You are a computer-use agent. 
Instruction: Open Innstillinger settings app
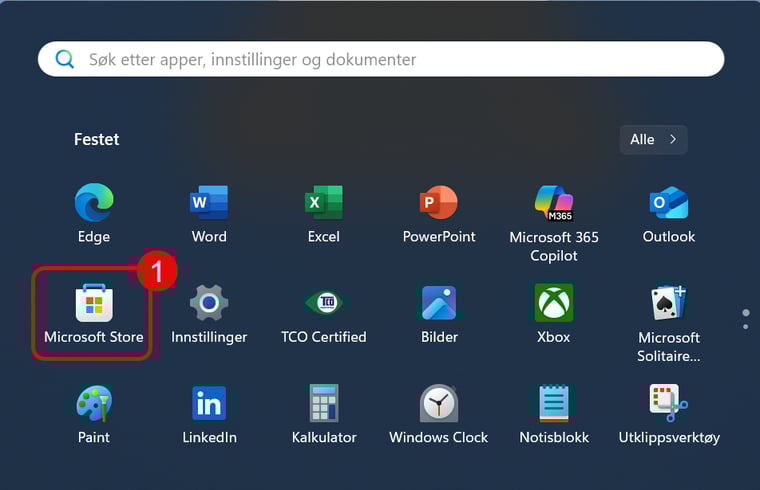pos(209,314)
